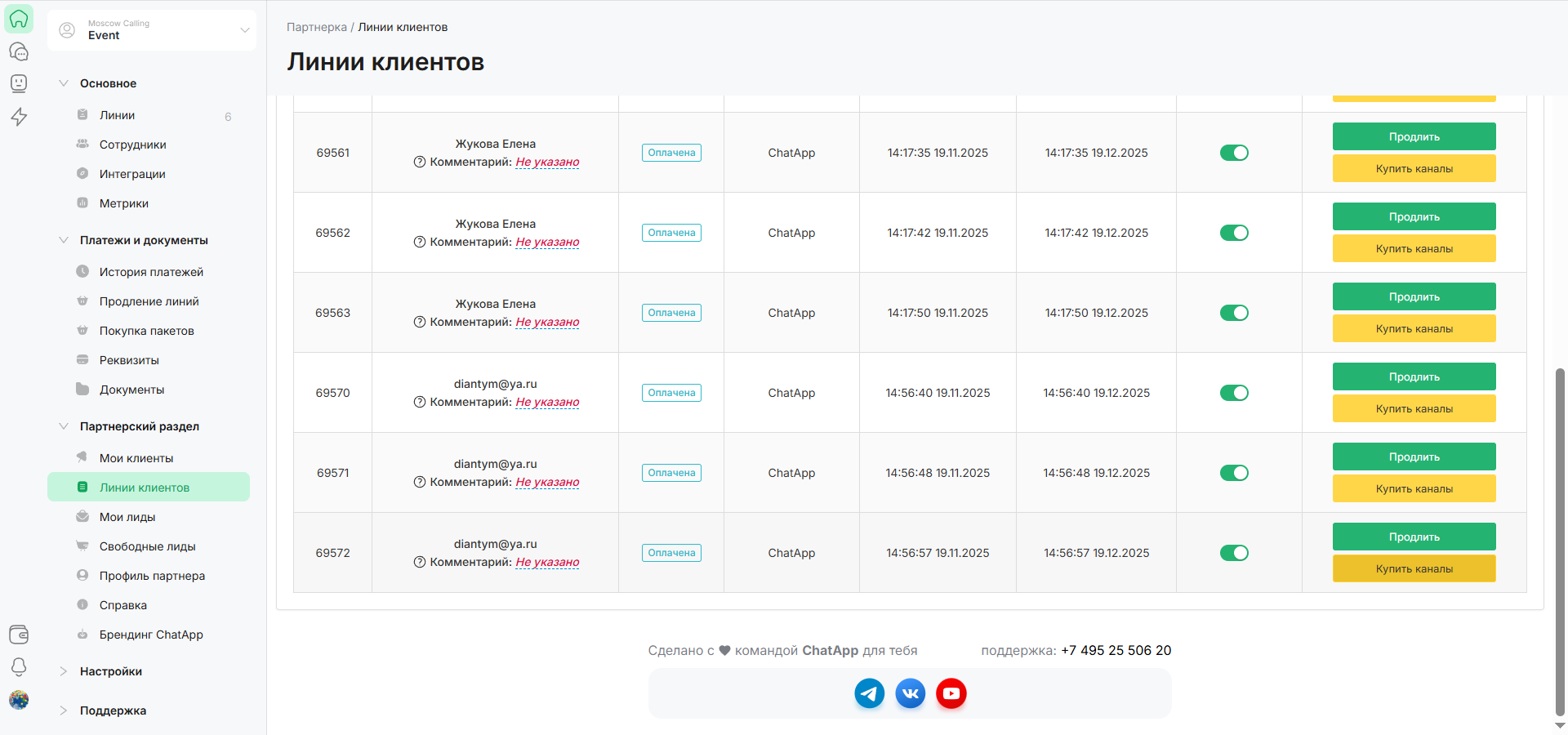Click the lightning bolt icon in left rail
The width and height of the screenshot is (1568, 735).
click(19, 117)
